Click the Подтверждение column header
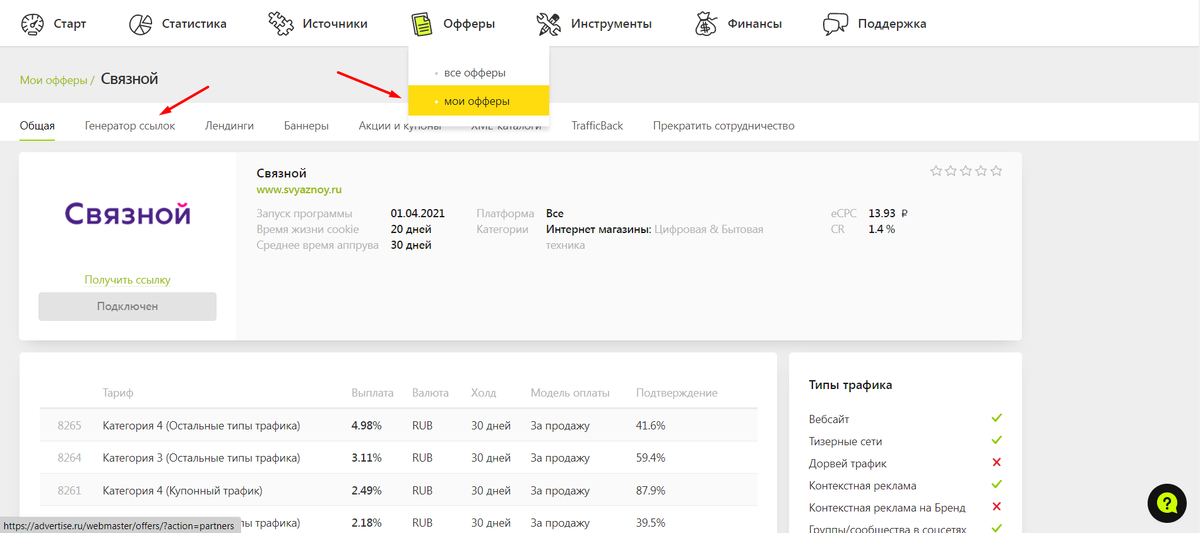 point(677,393)
